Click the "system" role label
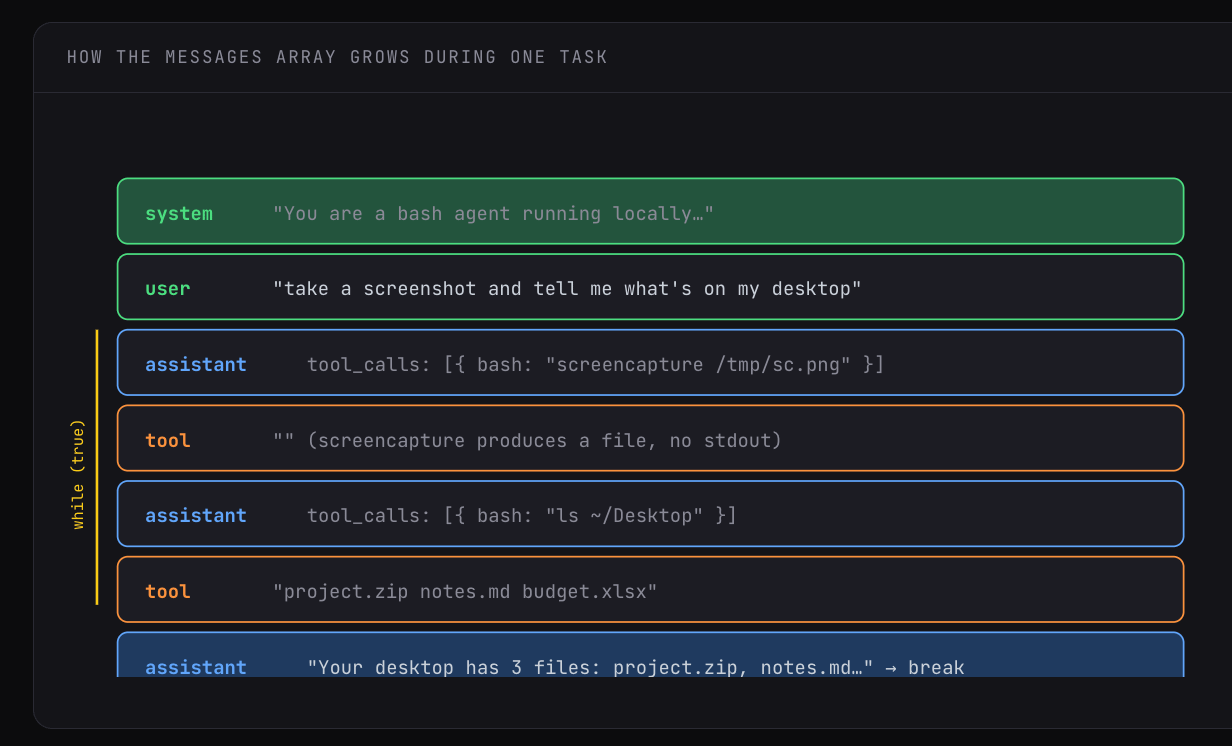 pos(179,213)
